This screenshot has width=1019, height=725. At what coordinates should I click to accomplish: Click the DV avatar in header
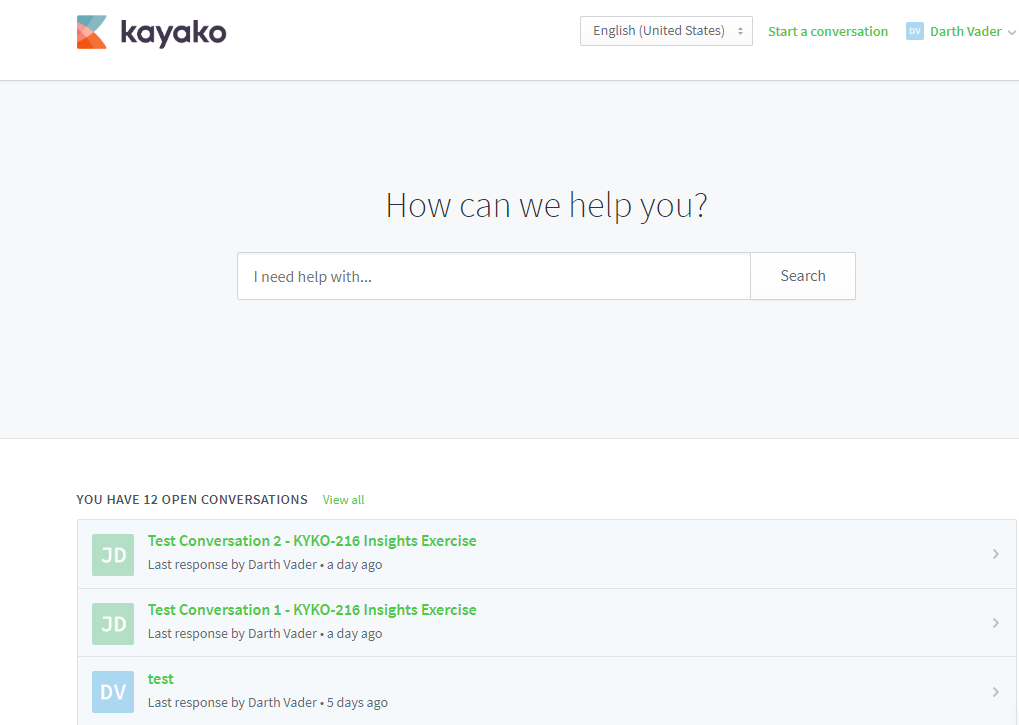[x=914, y=31]
